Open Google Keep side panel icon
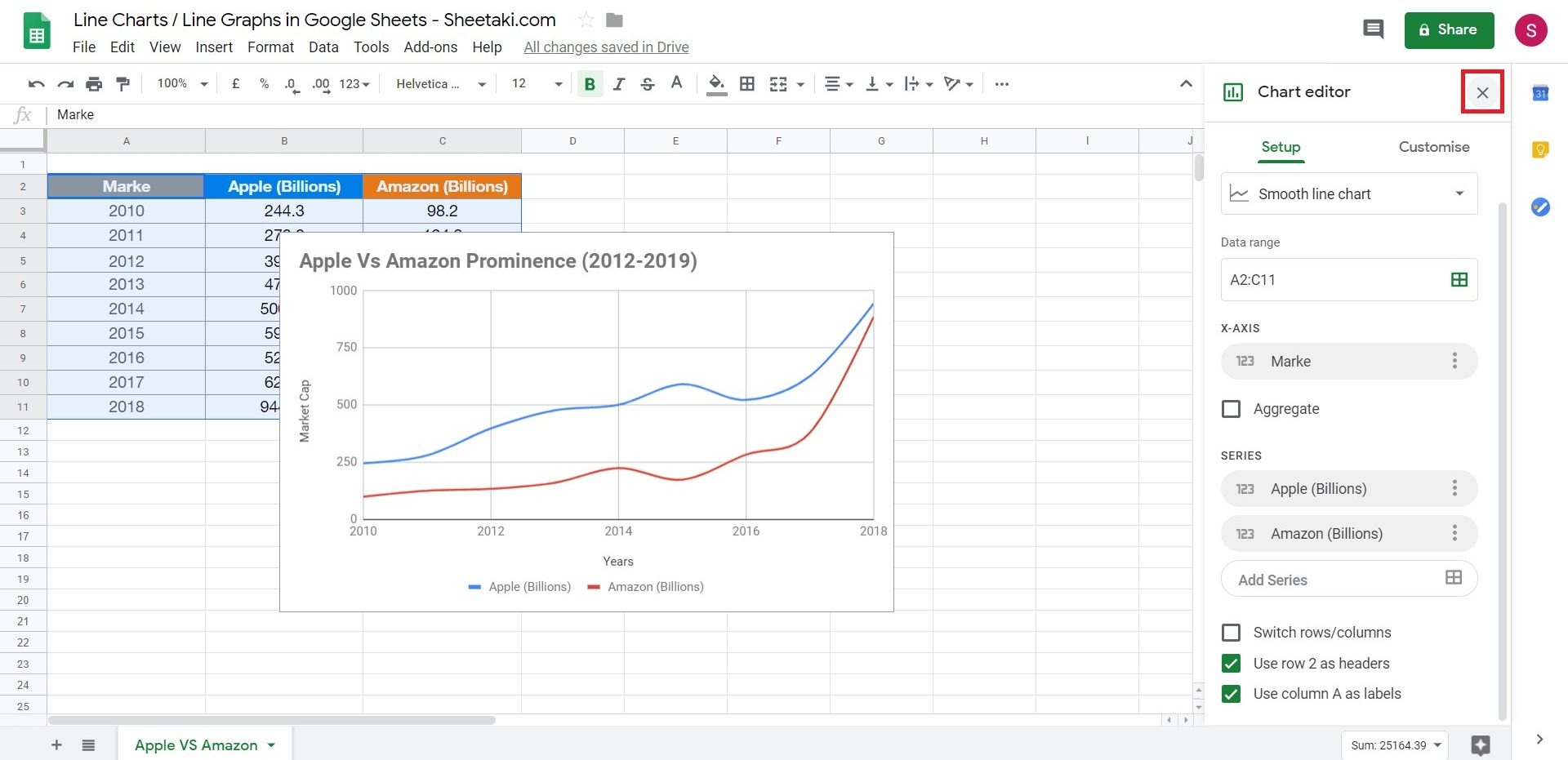The height and width of the screenshot is (760, 1568). 1540,149
